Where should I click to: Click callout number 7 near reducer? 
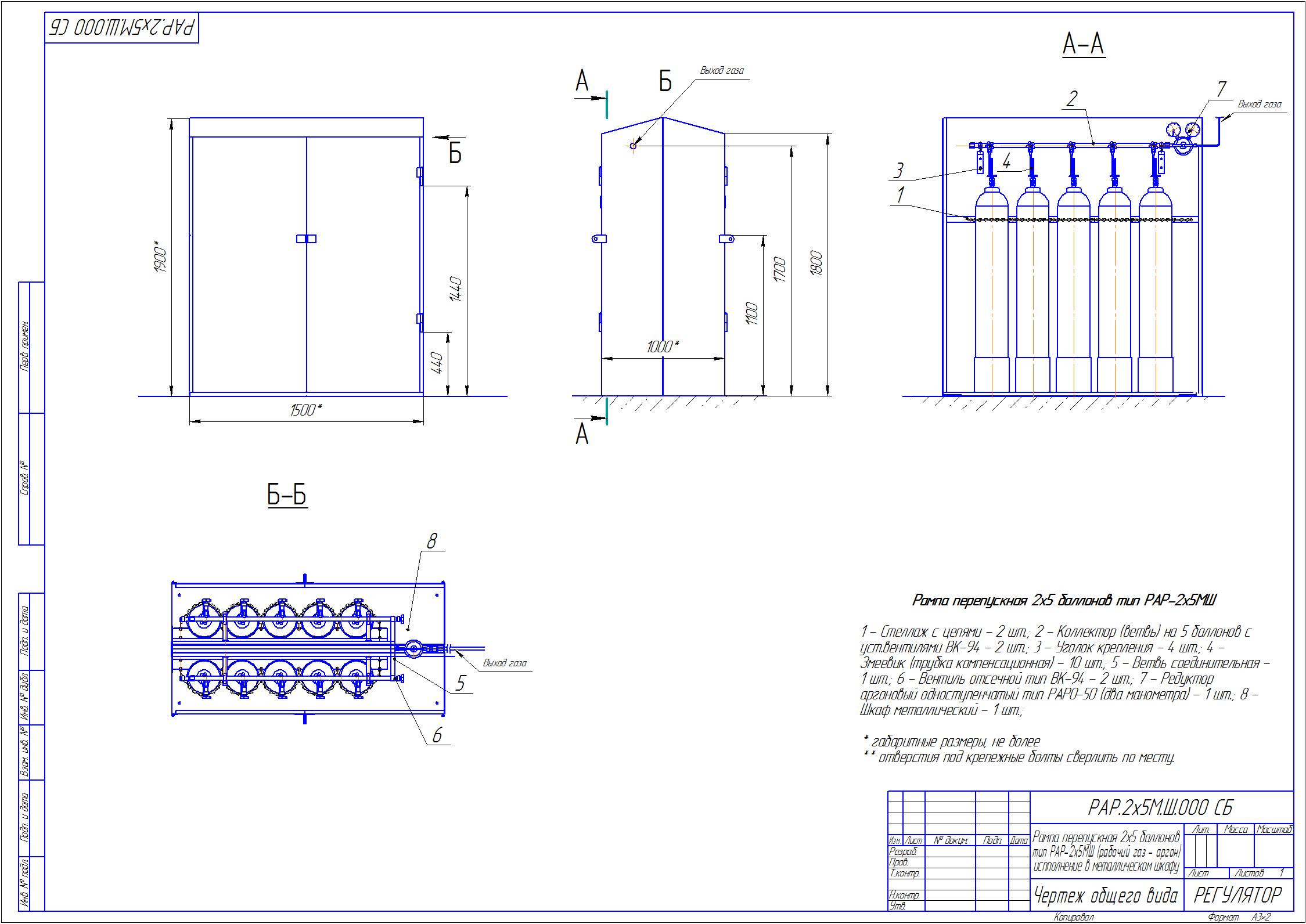(1221, 89)
